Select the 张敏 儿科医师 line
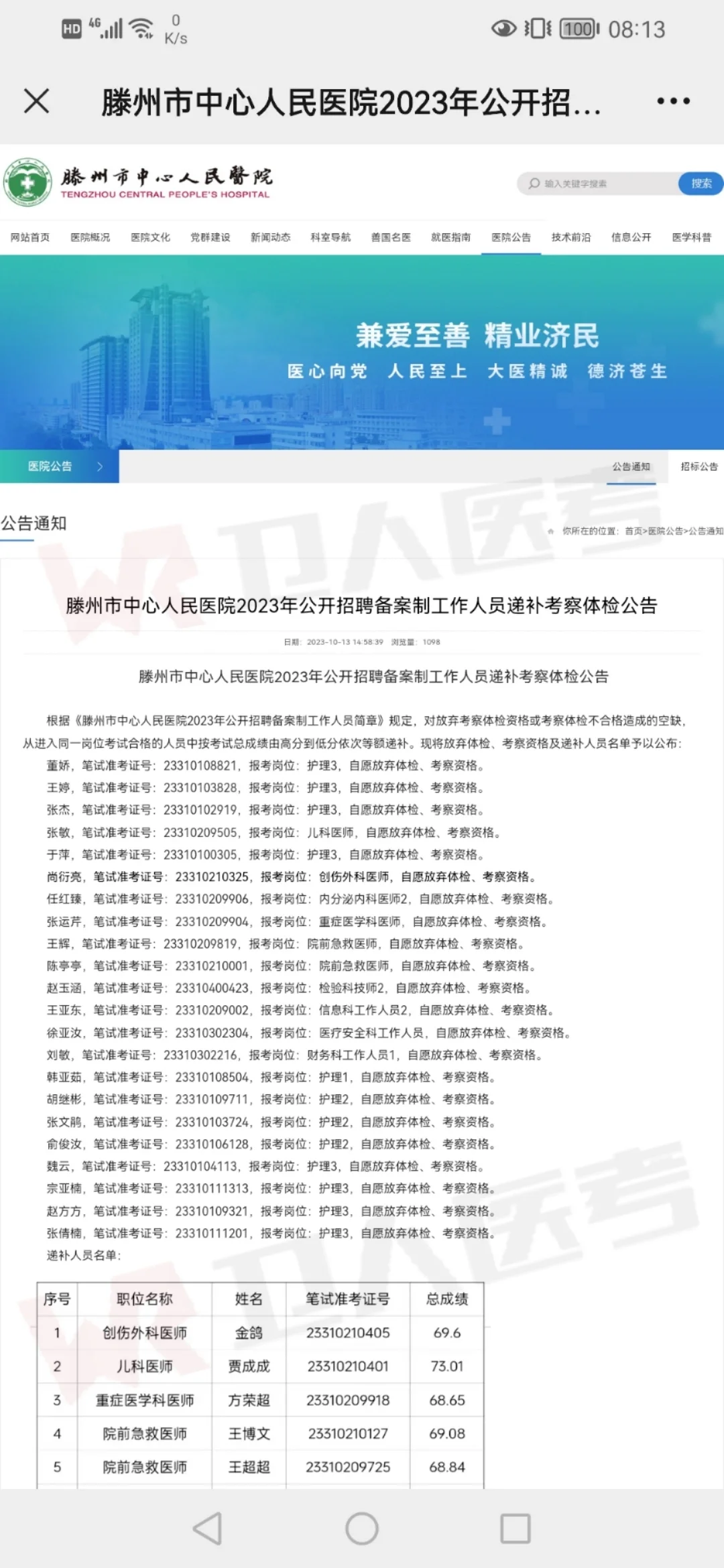This screenshot has width=724, height=1568. [275, 832]
